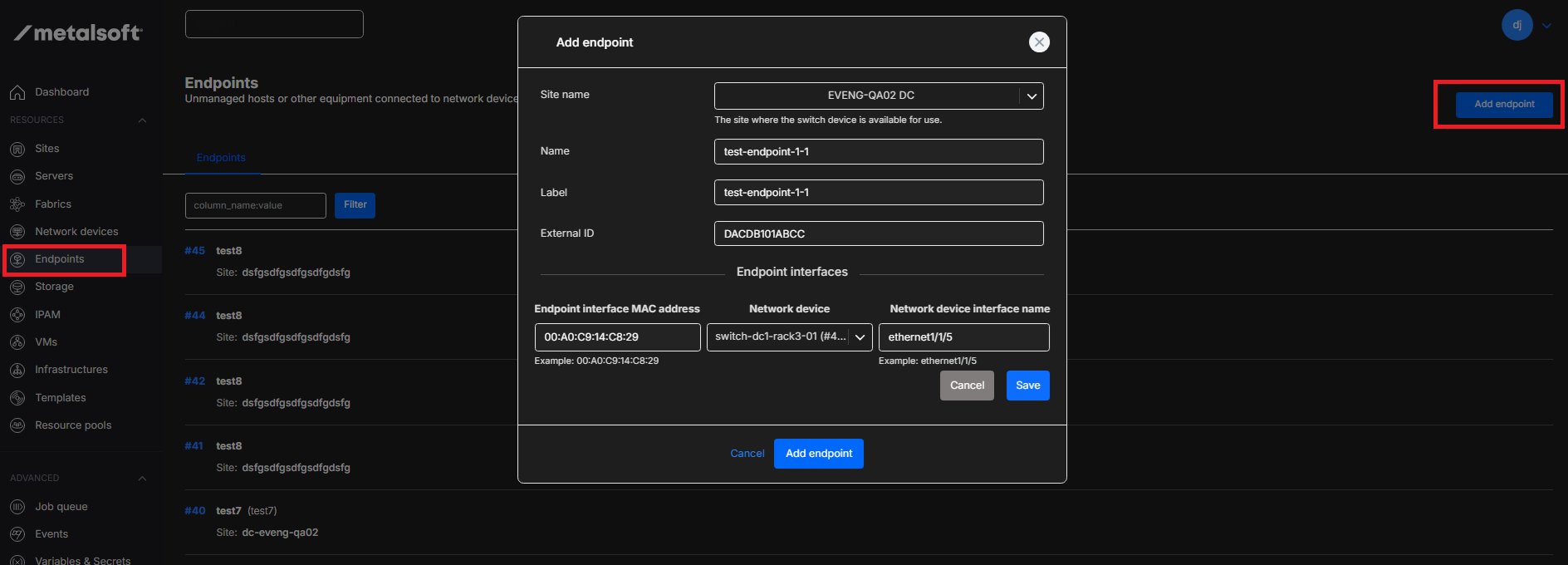
Task: Click the Fabrics icon in sidebar
Action: [17, 204]
